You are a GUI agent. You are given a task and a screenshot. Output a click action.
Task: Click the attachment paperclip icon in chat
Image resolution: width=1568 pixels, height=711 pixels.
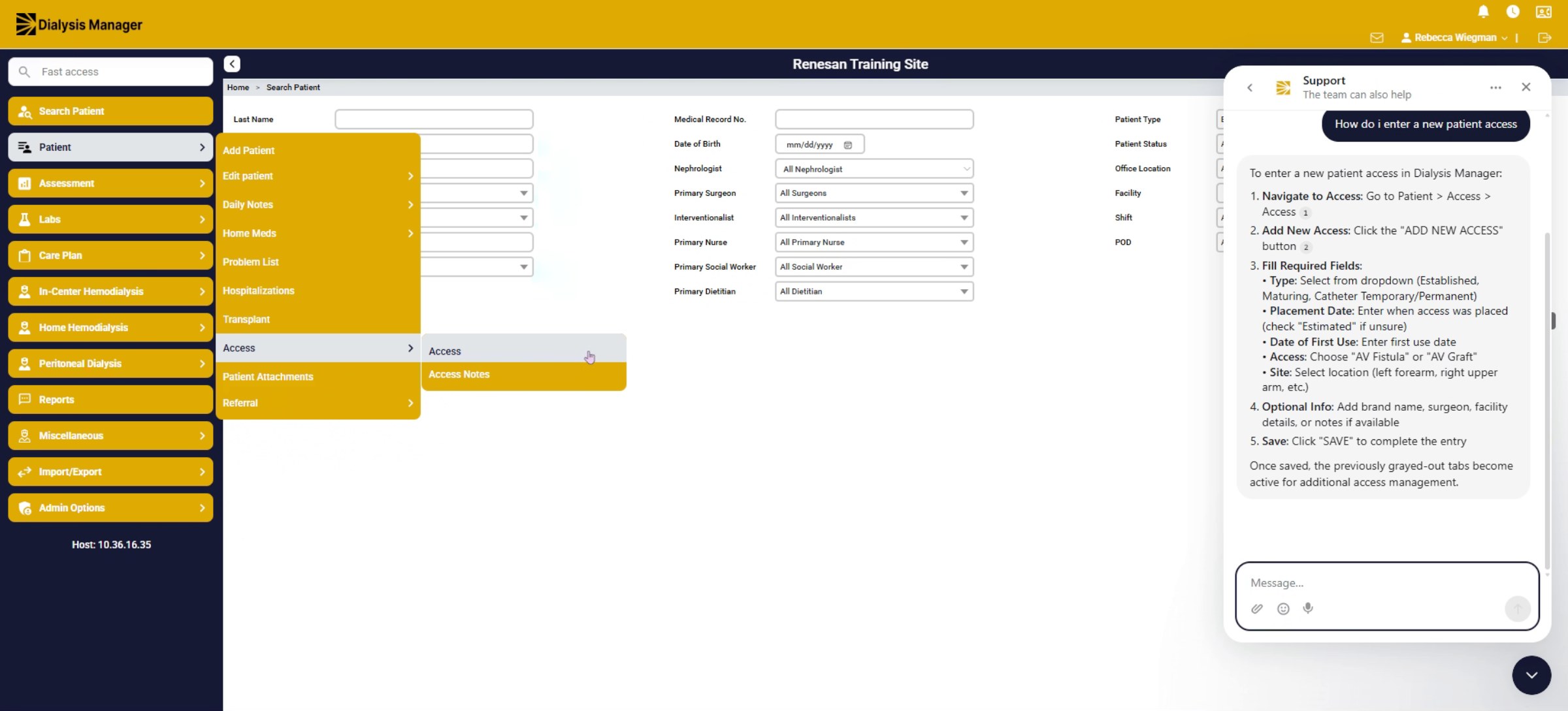pos(1257,608)
